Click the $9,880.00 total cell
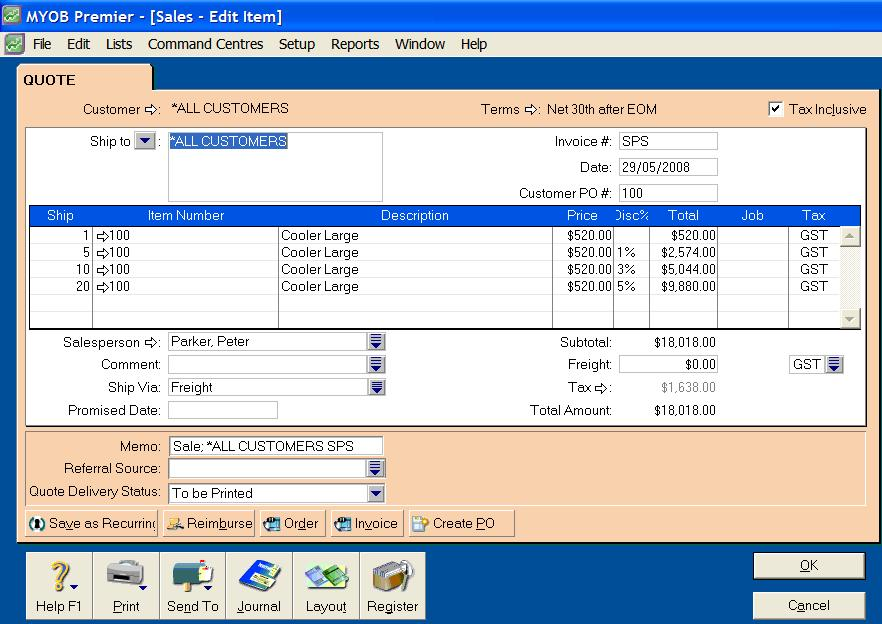The height and width of the screenshot is (624, 882). point(683,287)
